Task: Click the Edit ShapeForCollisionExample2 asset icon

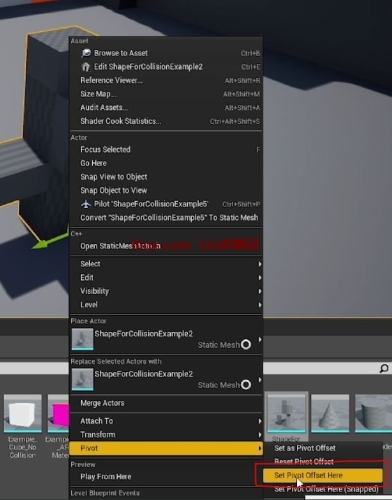Action: click(x=86, y=67)
